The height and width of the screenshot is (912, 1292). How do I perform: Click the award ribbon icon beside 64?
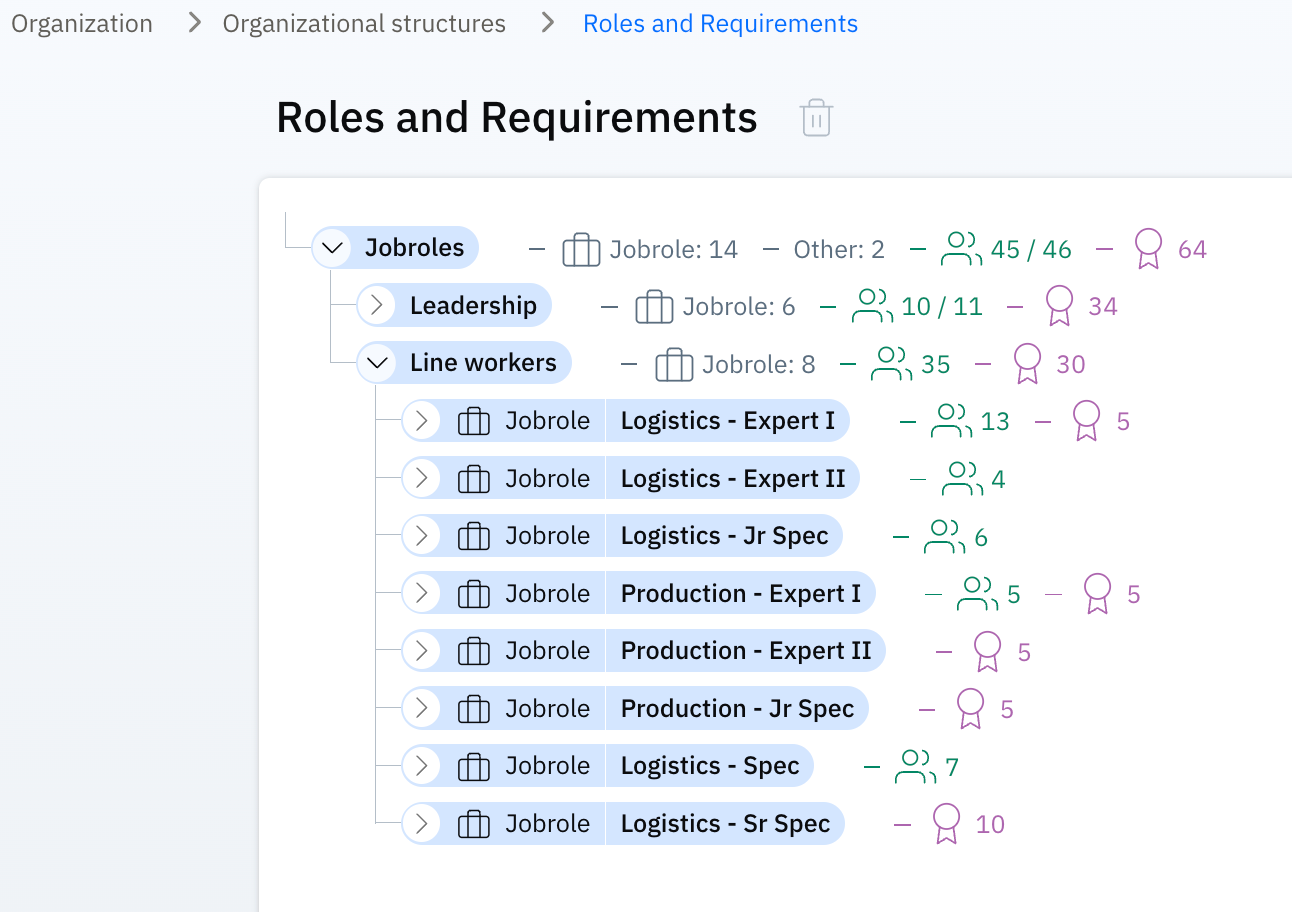point(1148,249)
